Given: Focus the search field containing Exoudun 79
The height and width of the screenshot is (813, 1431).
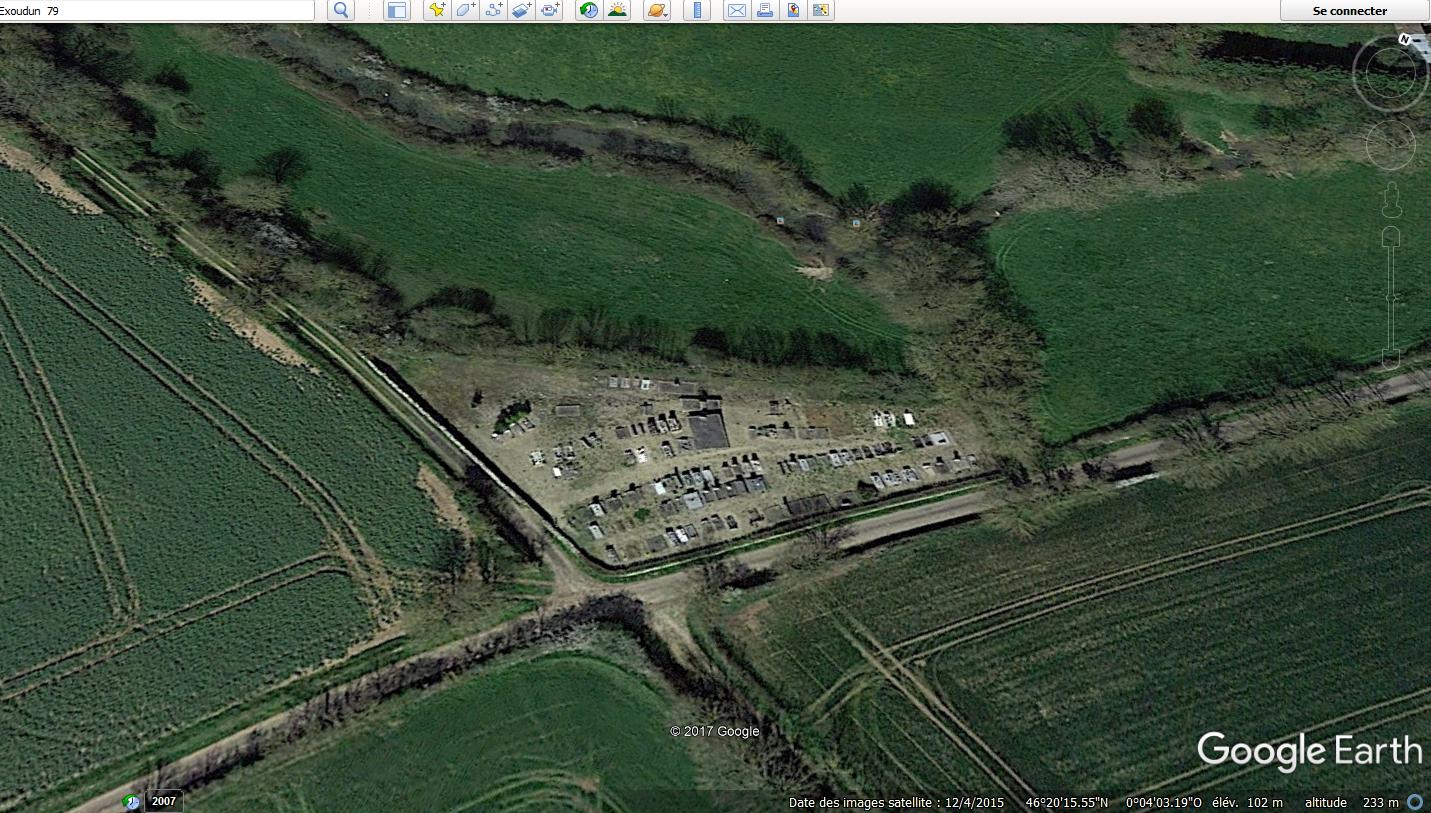Looking at the screenshot, I should click(157, 10).
